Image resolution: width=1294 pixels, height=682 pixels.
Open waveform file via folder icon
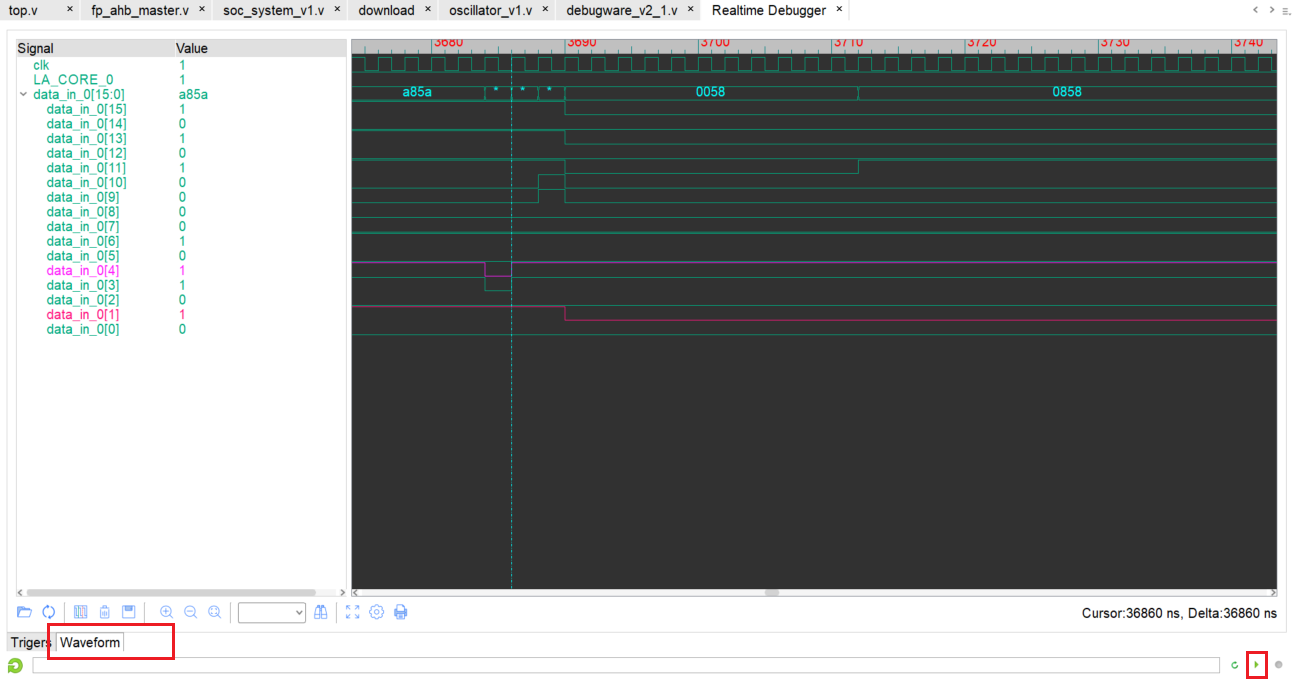coord(25,612)
